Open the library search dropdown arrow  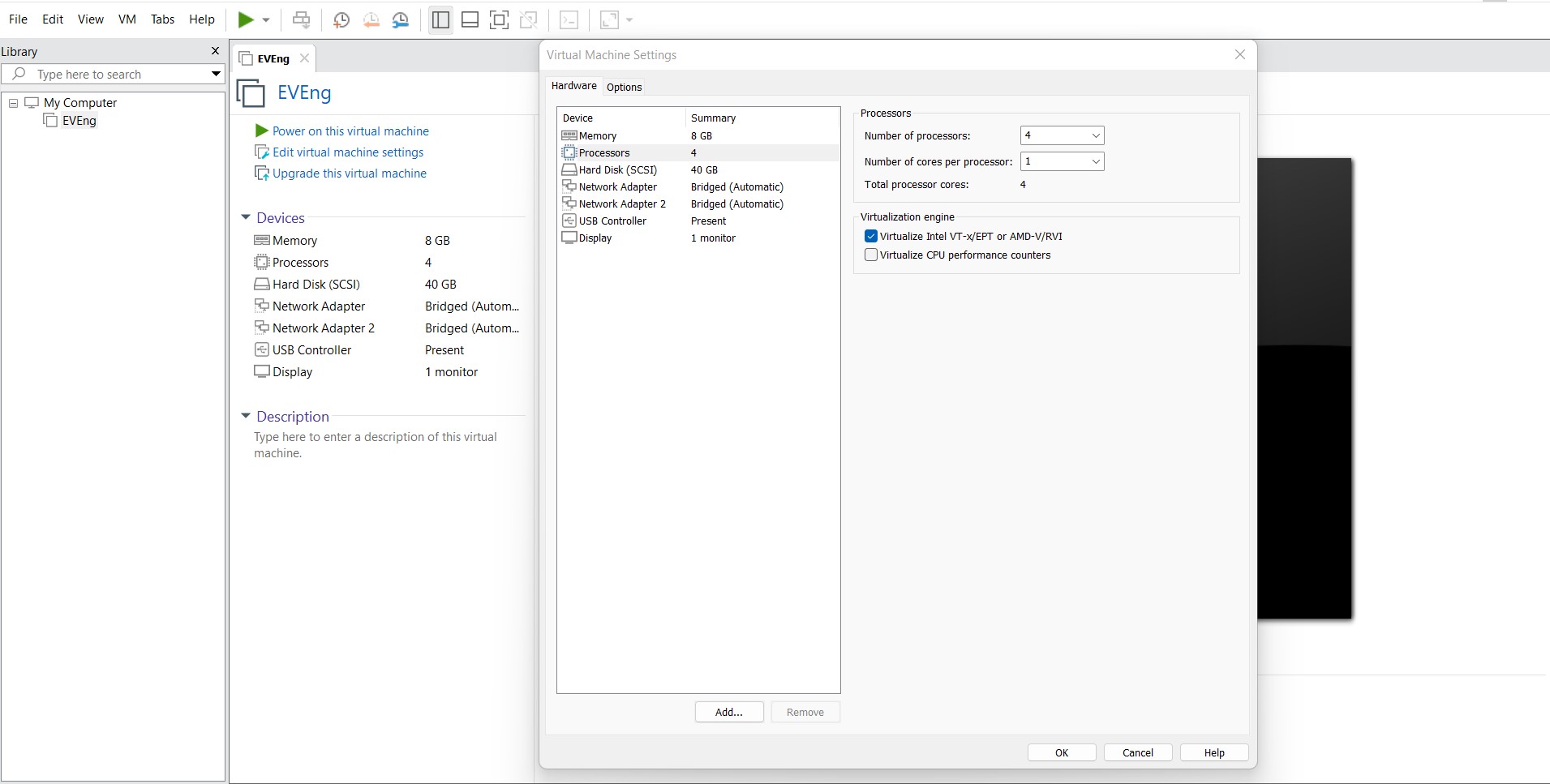click(216, 74)
